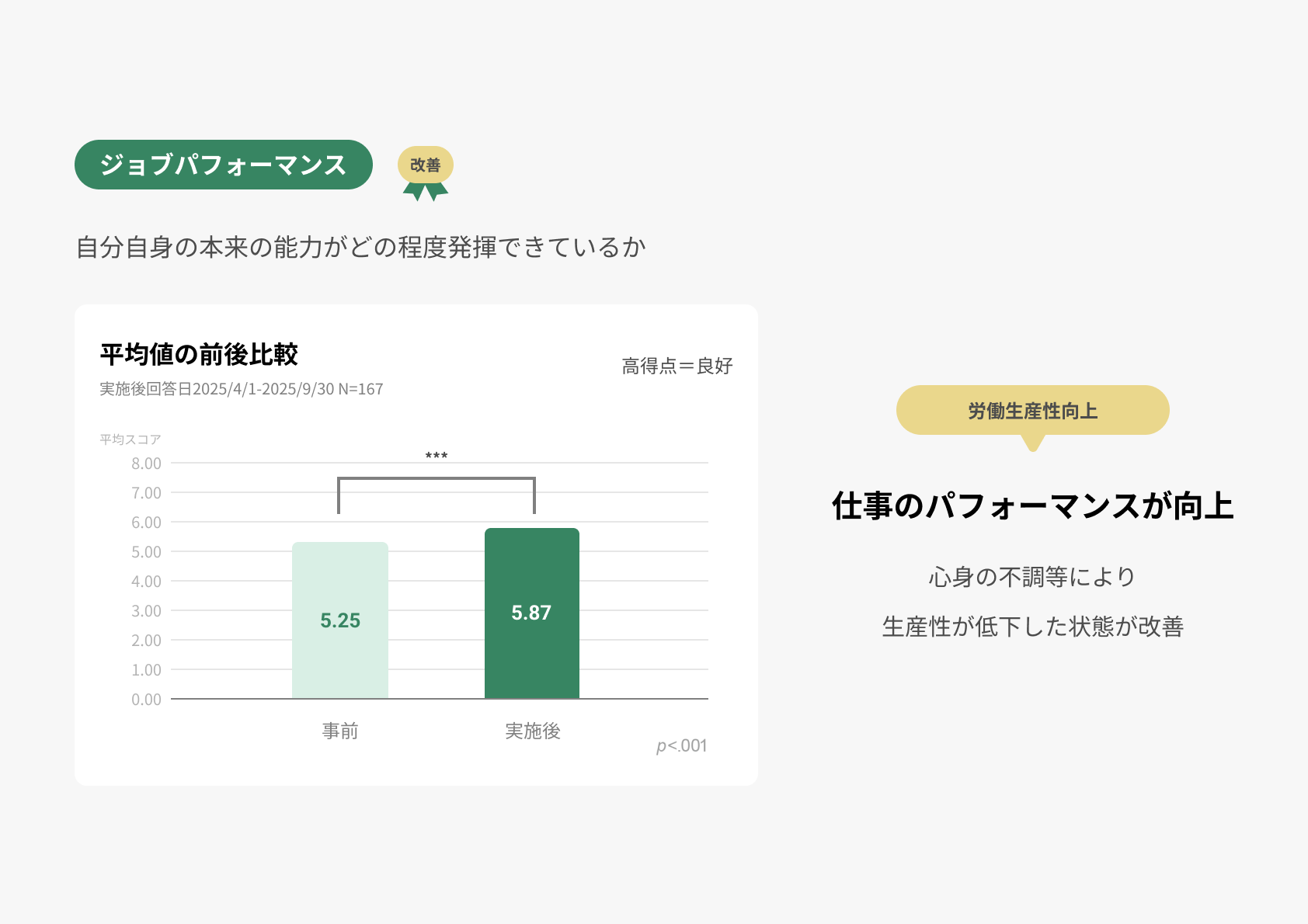Click the significance bracket above the bars
Screen dimensions: 1308x924
coord(436,479)
